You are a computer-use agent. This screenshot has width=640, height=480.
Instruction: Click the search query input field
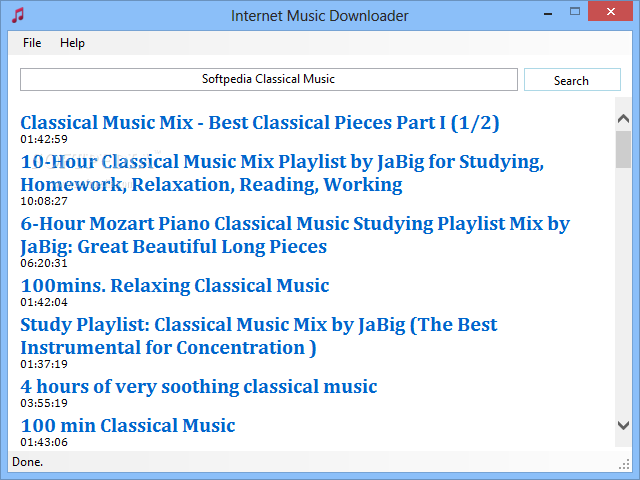(269, 79)
